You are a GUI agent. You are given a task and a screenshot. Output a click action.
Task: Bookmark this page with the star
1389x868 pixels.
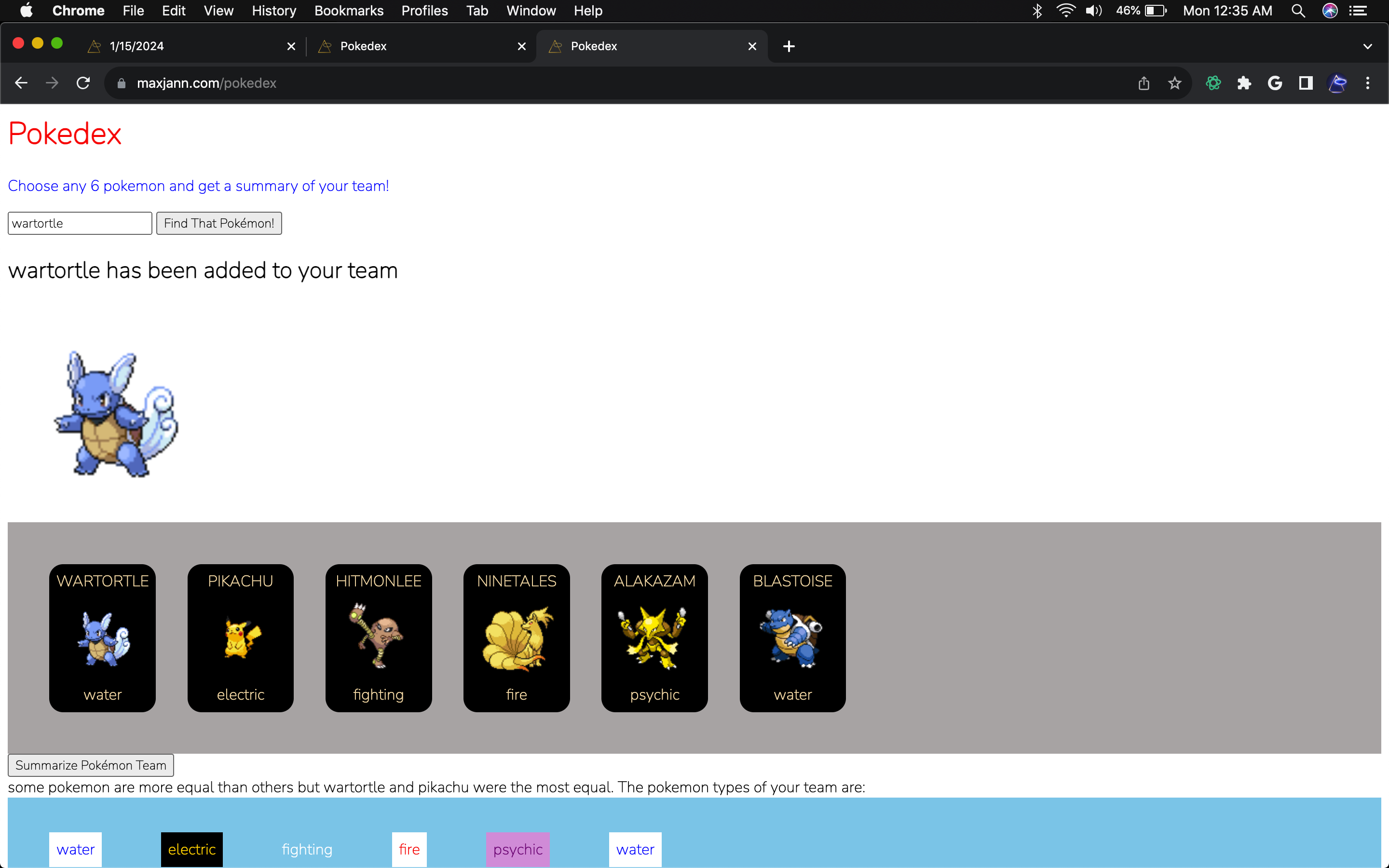[x=1175, y=83]
